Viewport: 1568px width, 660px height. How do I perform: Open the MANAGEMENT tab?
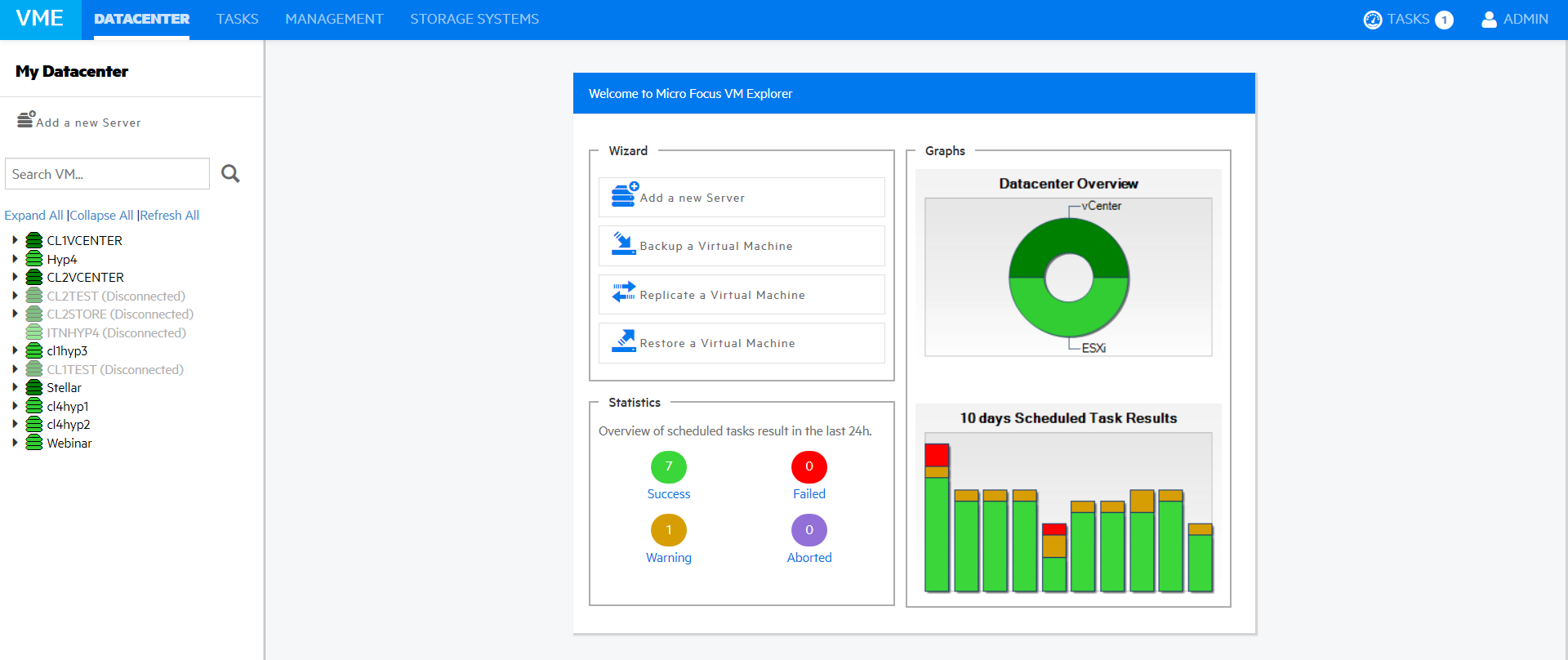pos(334,19)
